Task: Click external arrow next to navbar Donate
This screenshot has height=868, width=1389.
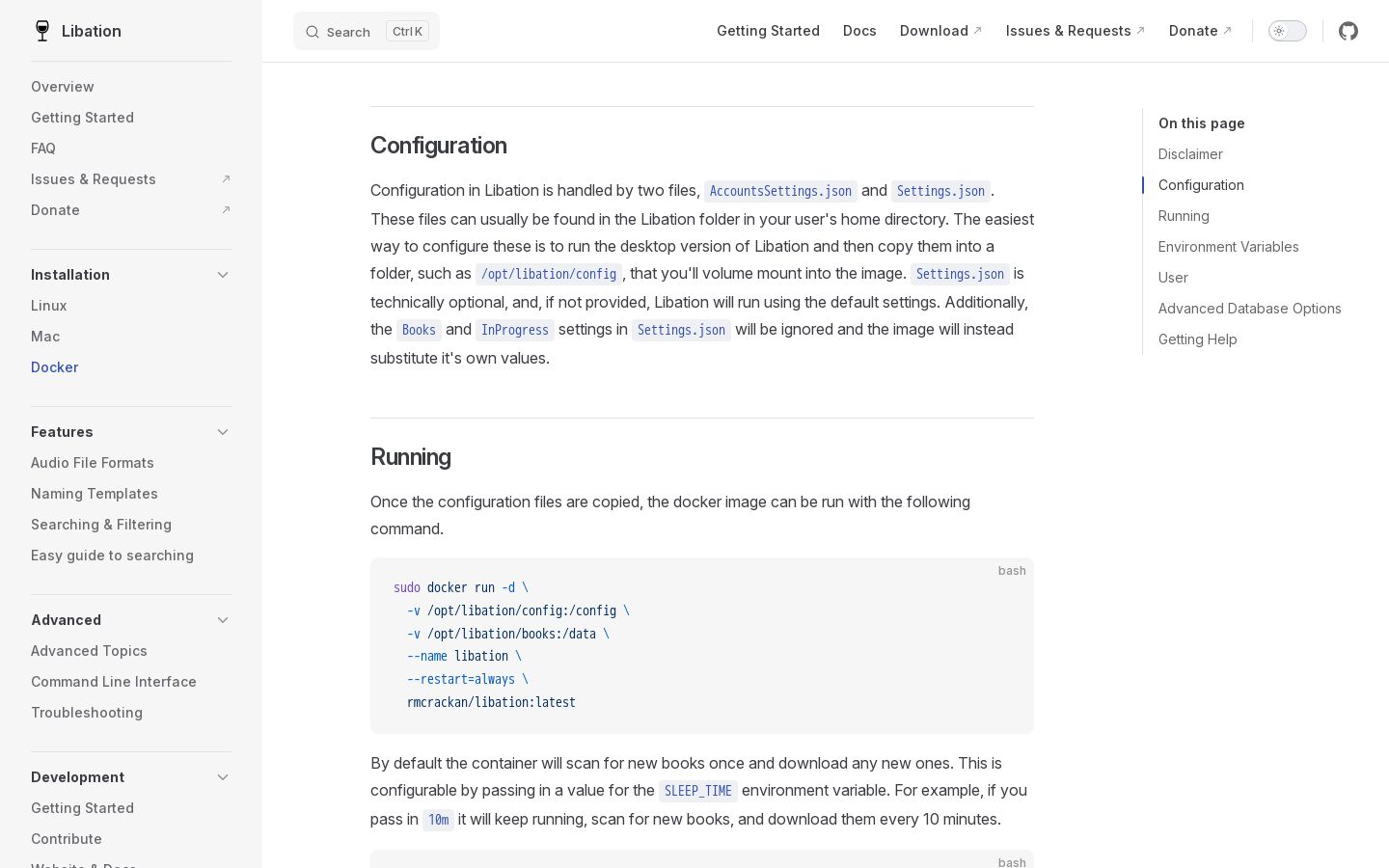Action: 1227,31
